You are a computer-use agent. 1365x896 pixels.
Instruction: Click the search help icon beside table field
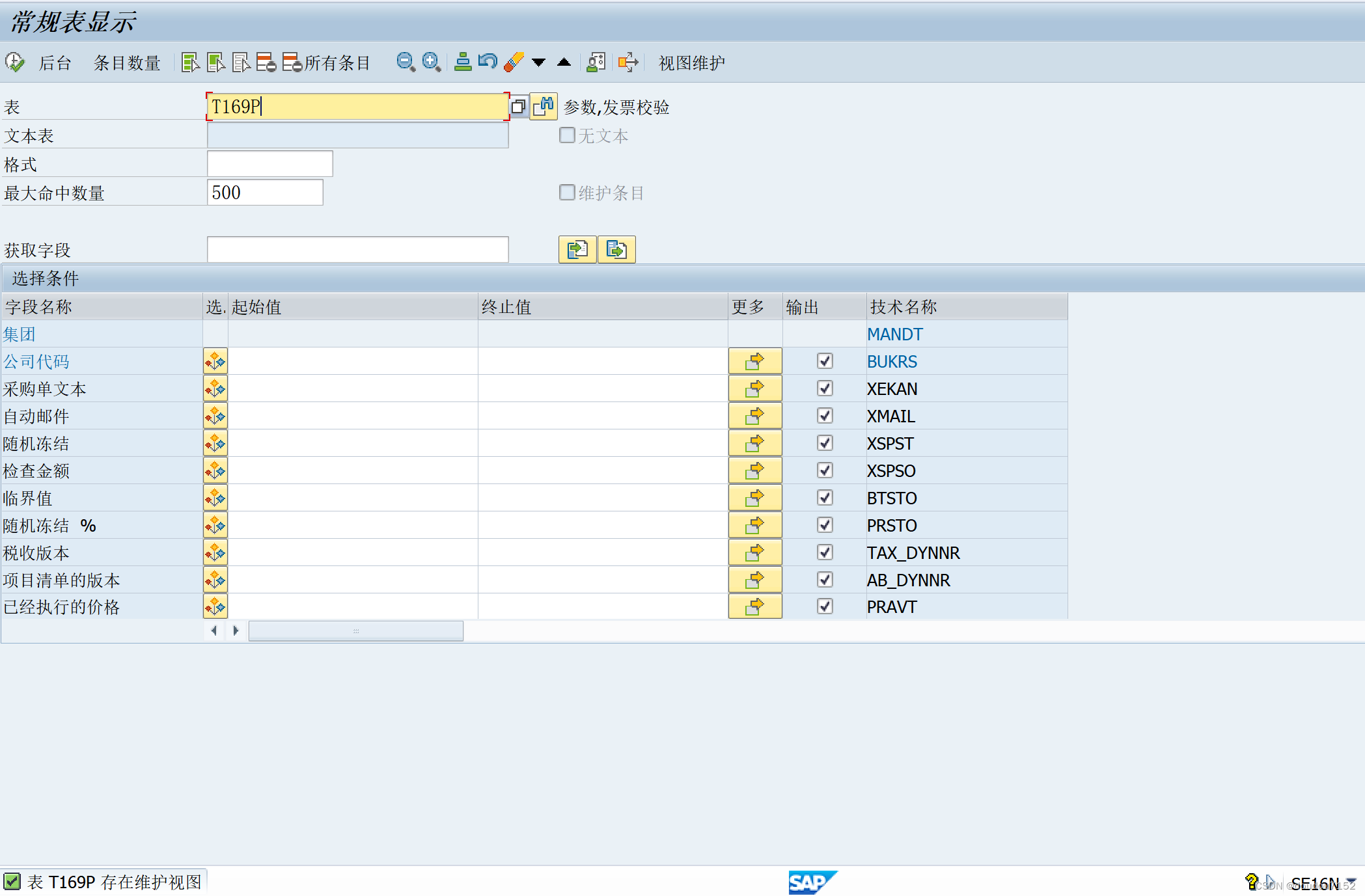tap(519, 107)
